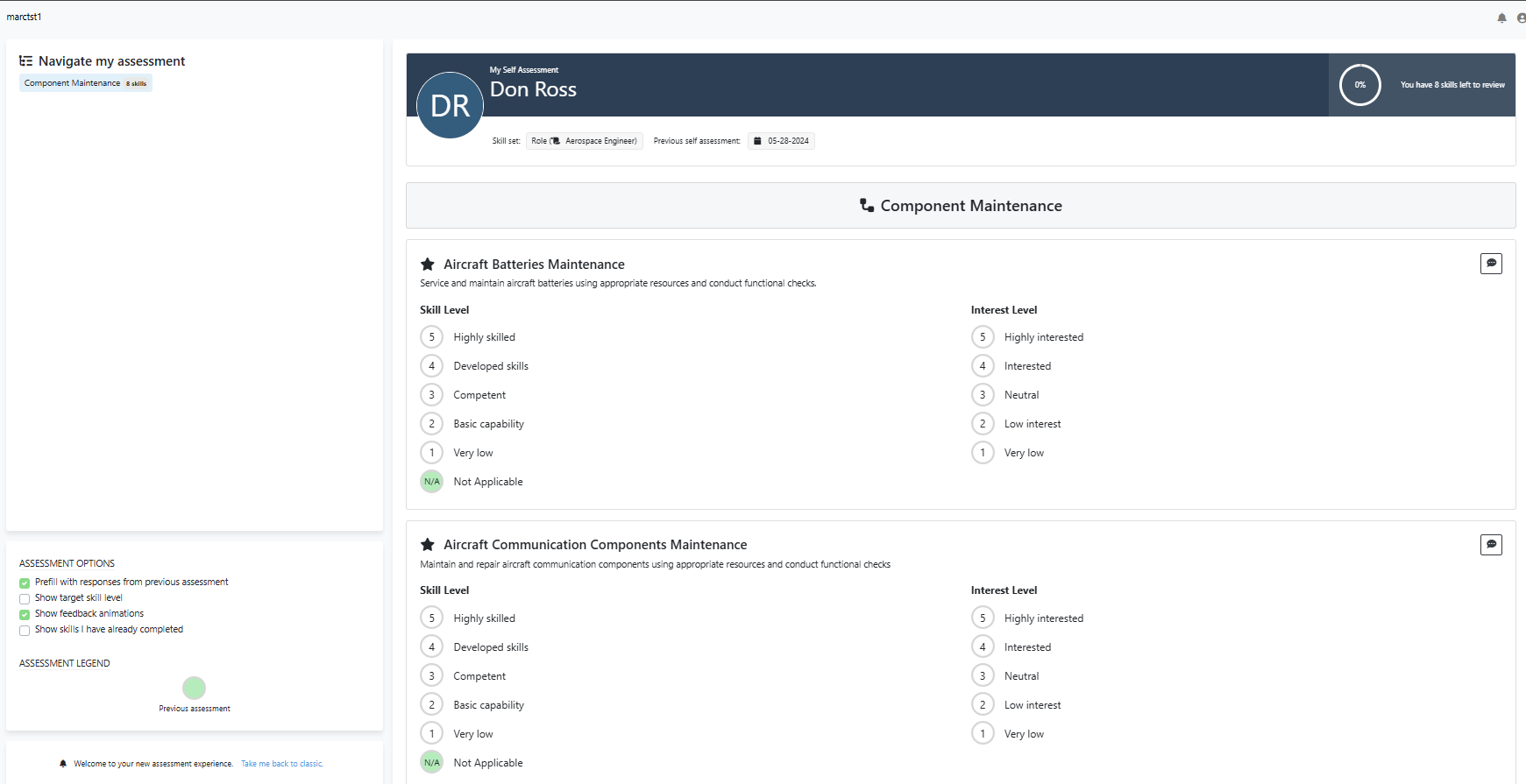Enable Show target skill level checkbox
This screenshot has height=784, width=1526.
25,599
